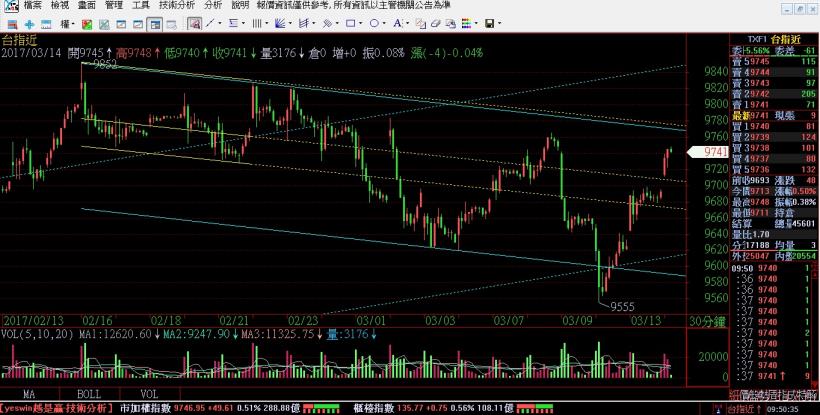Open the color palette dropdown
The width and height of the screenshot is (820, 415).
(468, 23)
